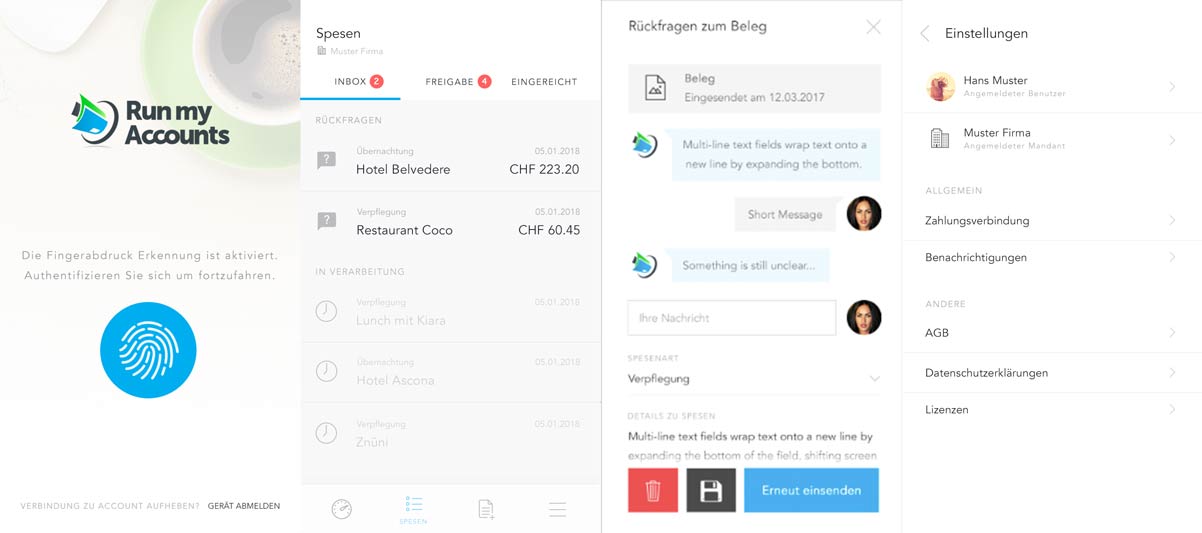Image resolution: width=1202 pixels, height=533 pixels.
Task: Click the Ihre Nachricht message field
Action: (x=731, y=318)
